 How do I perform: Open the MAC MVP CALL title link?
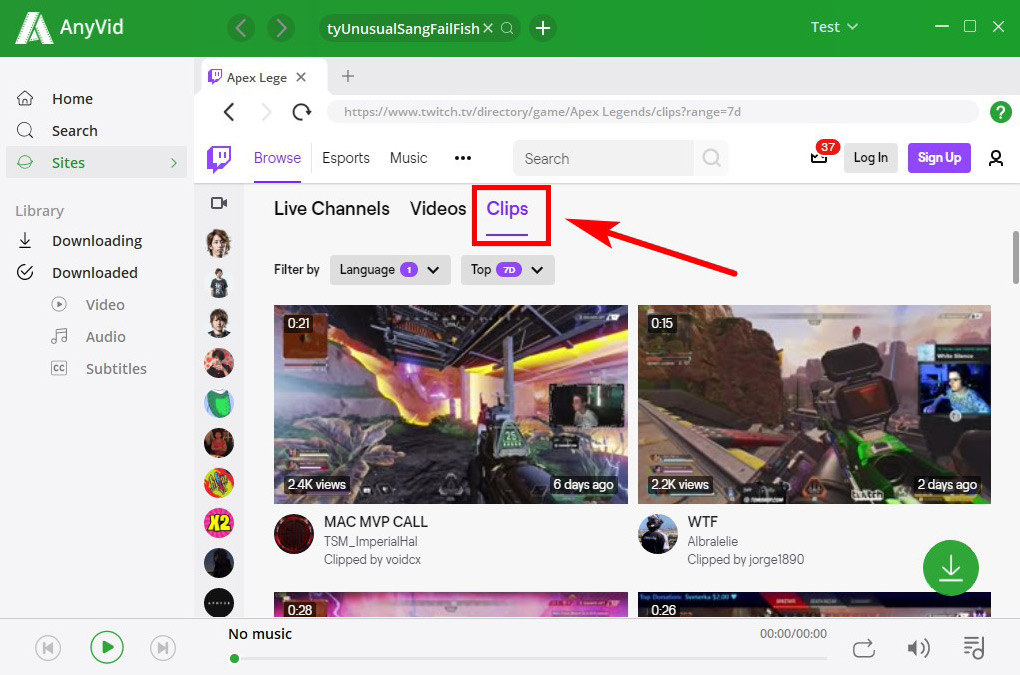tap(375, 522)
